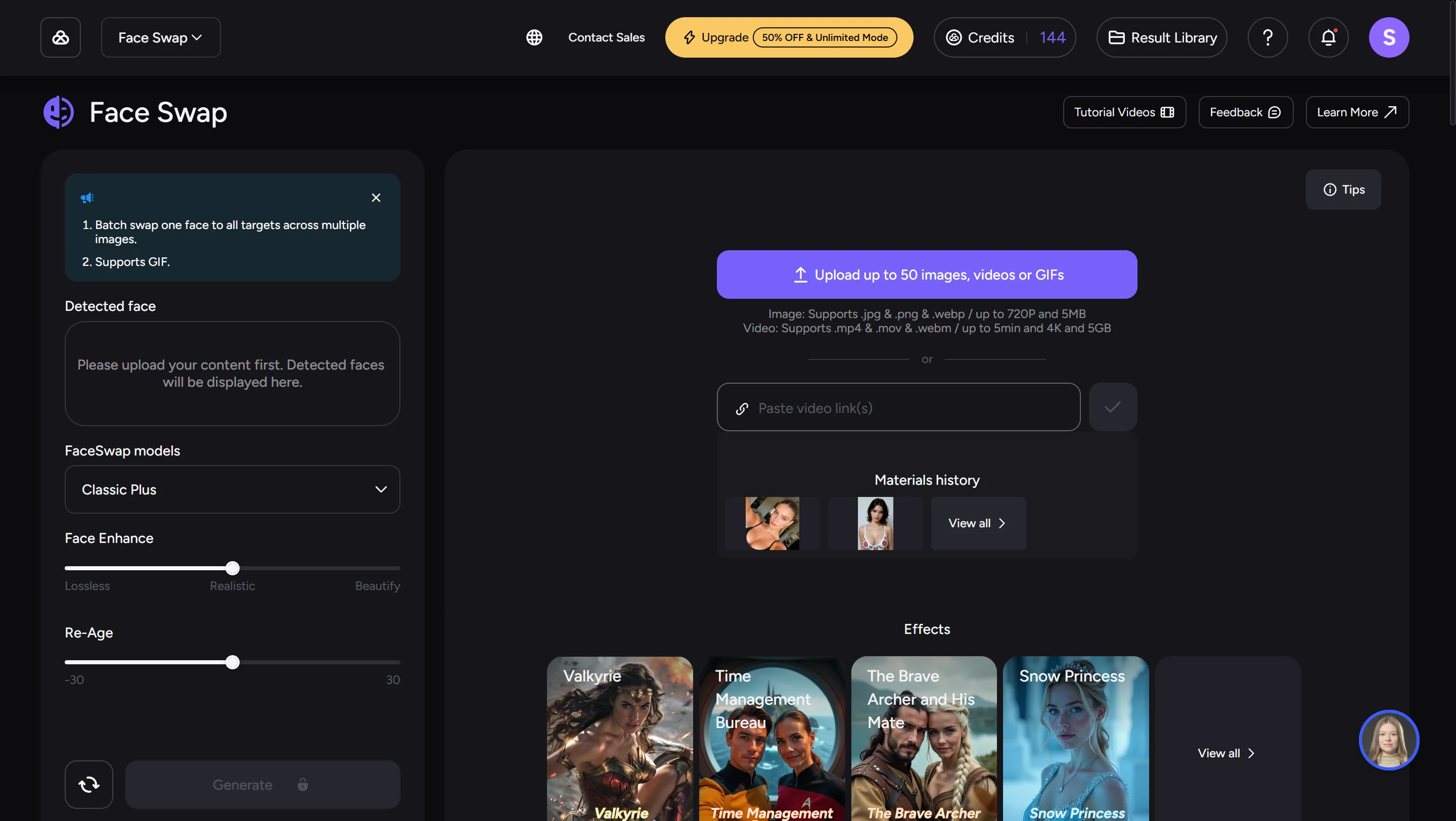Click Upload up to 50 images button
Viewport: 1456px width, 821px height.
[926, 275]
